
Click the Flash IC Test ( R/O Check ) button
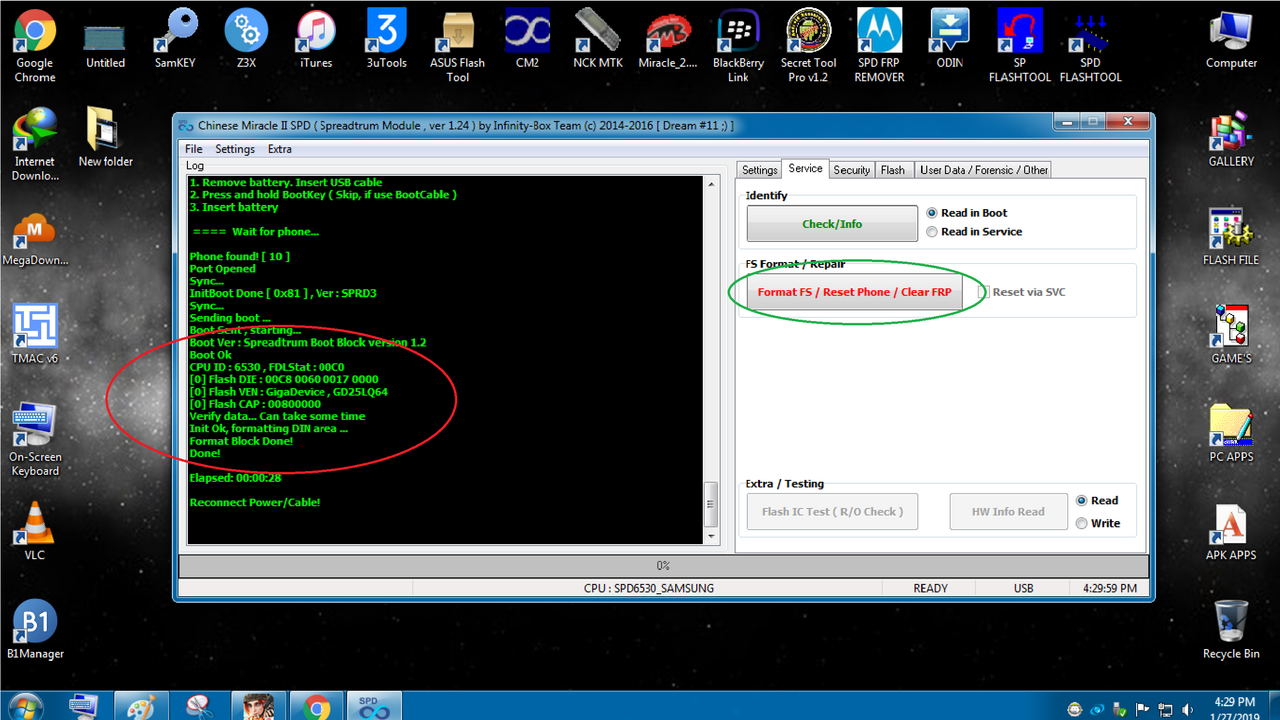click(x=832, y=512)
